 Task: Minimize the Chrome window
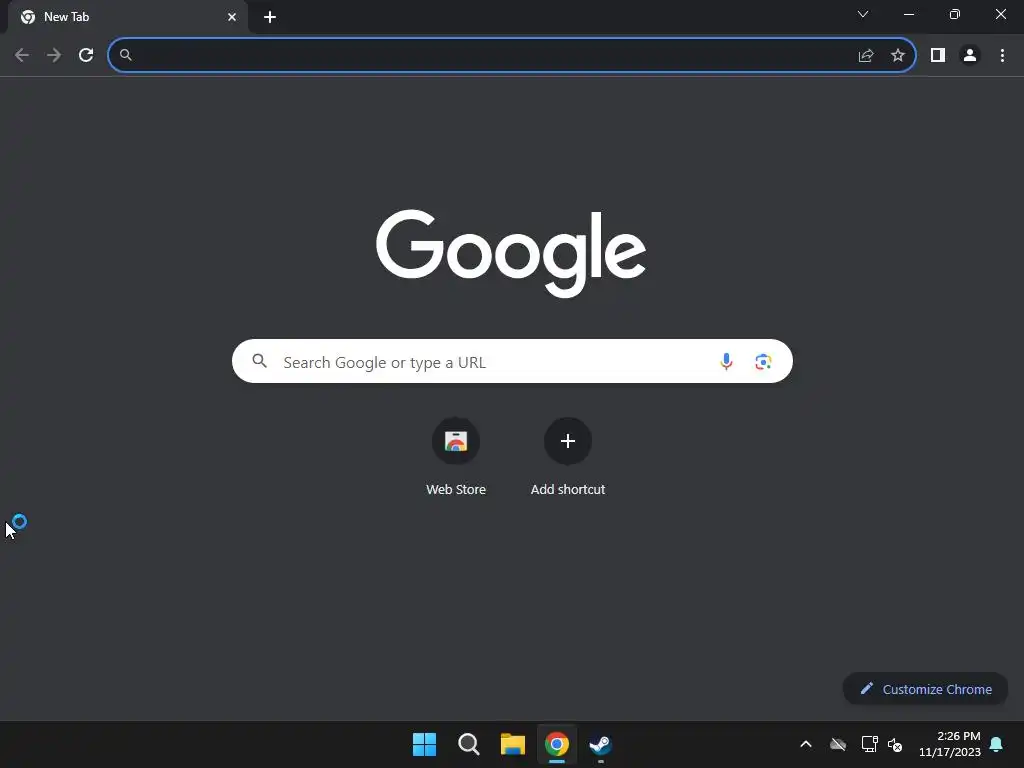pyautogui.click(x=908, y=14)
